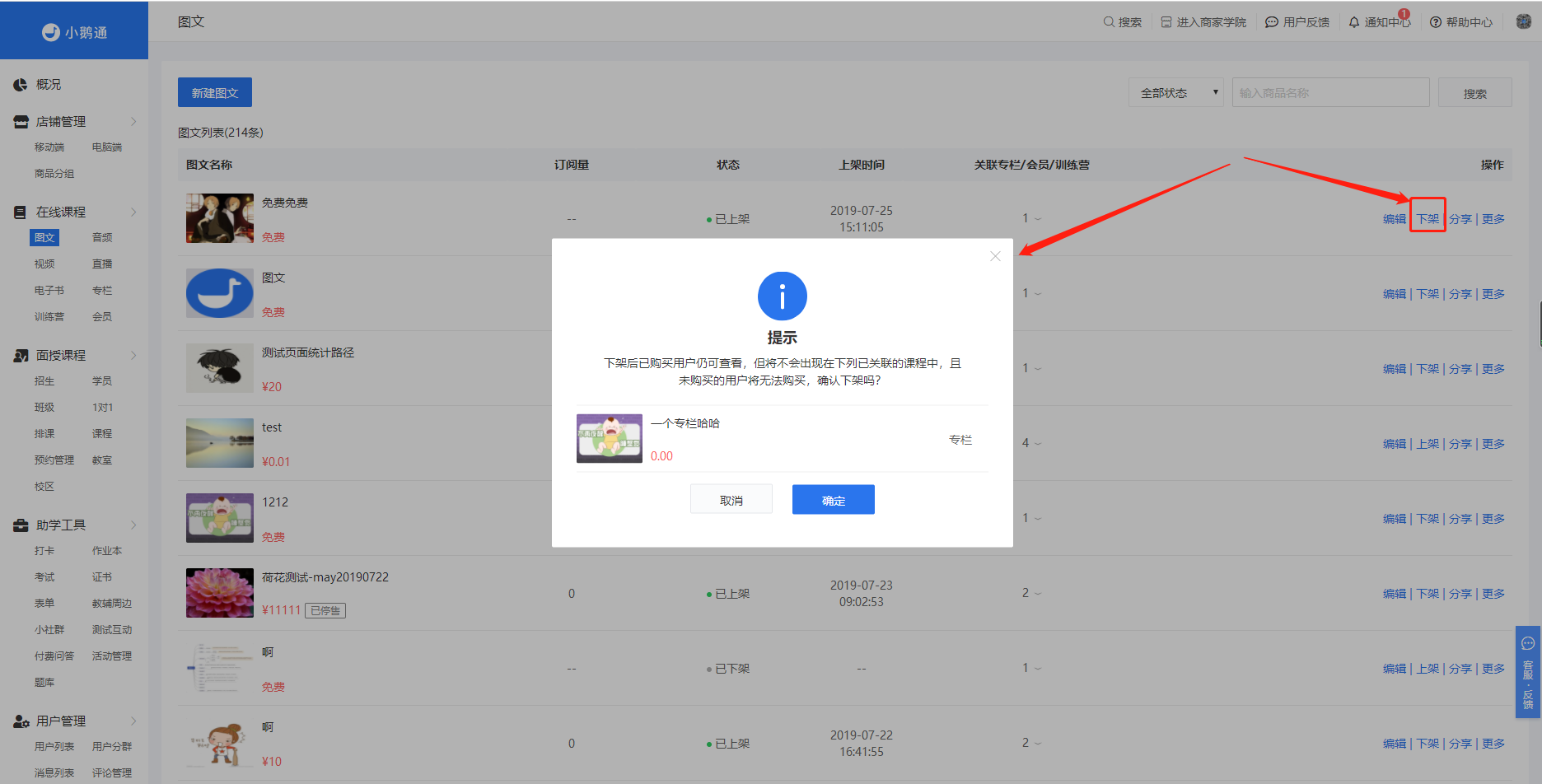
Task: Click the 店铺管理 shop icon
Action: click(x=21, y=122)
